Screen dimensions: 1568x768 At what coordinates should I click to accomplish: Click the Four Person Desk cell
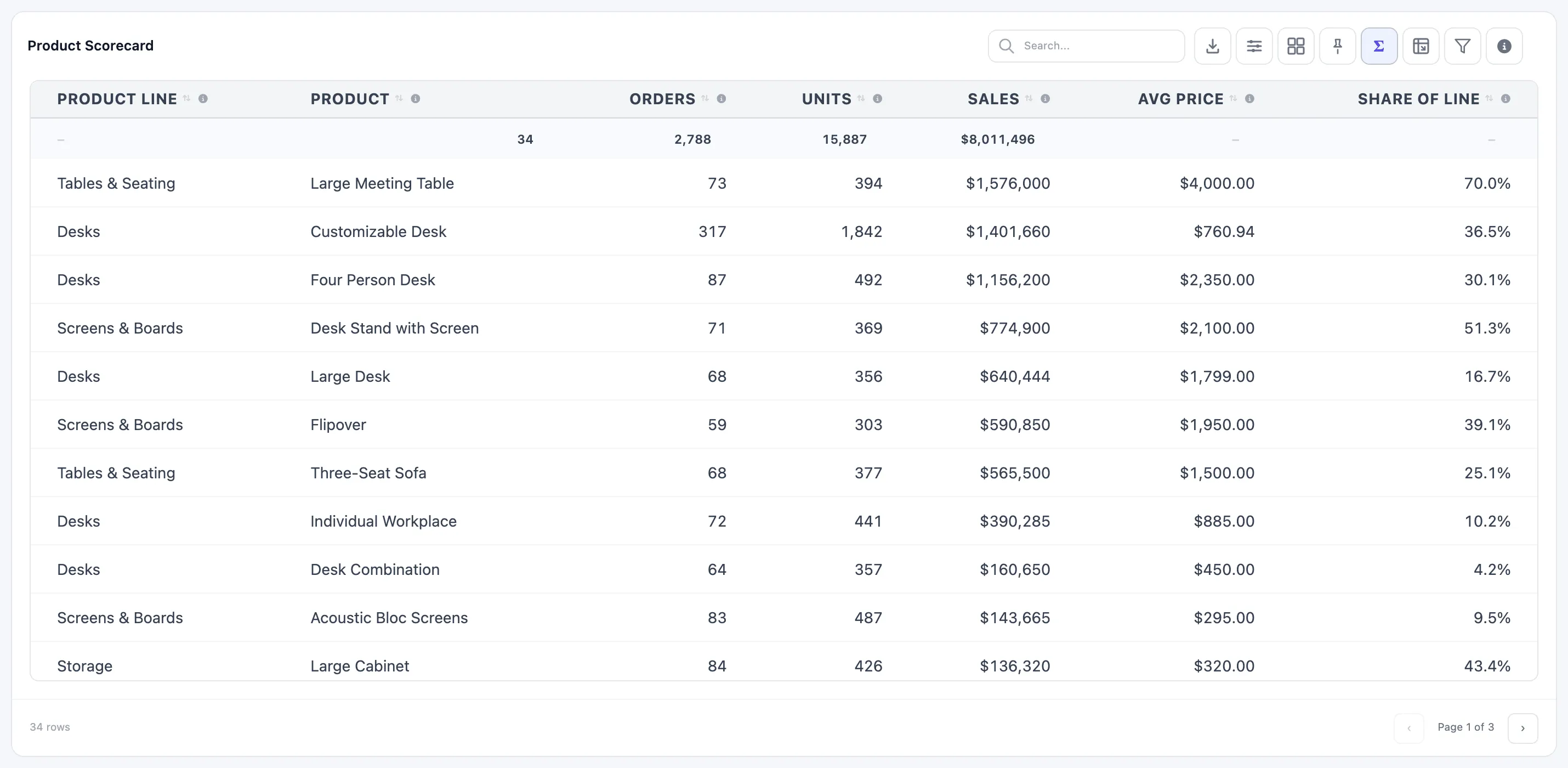(373, 280)
